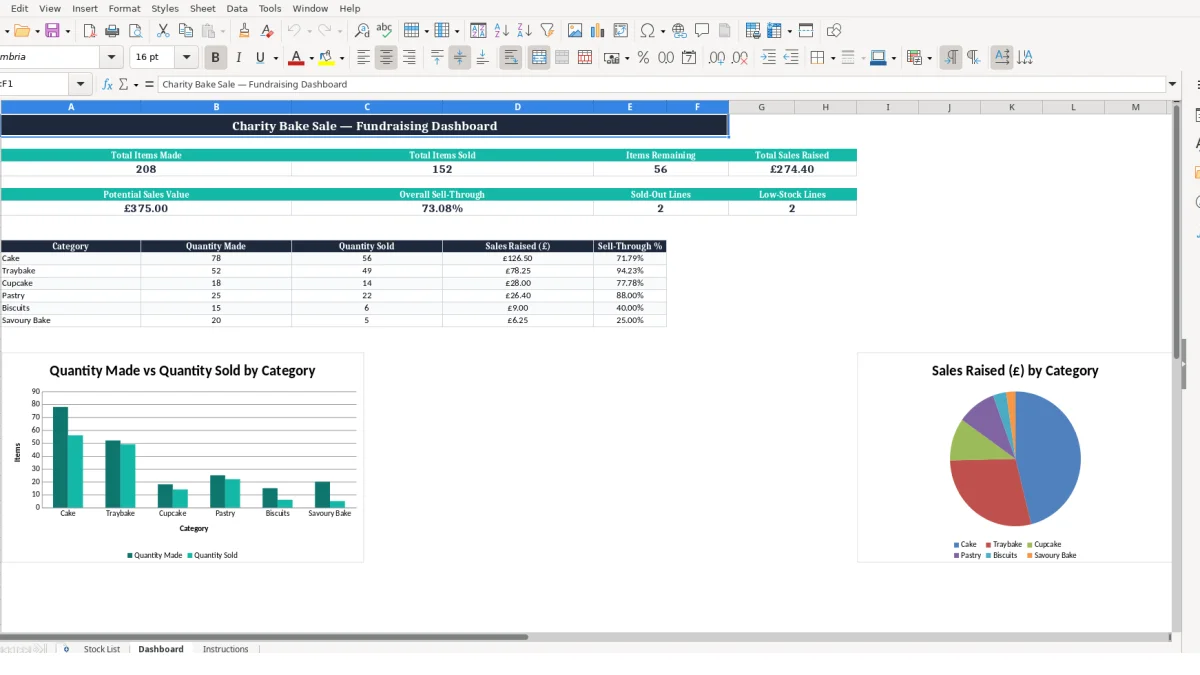Click the Save document icon
The height and width of the screenshot is (675, 1200).
(x=52, y=31)
